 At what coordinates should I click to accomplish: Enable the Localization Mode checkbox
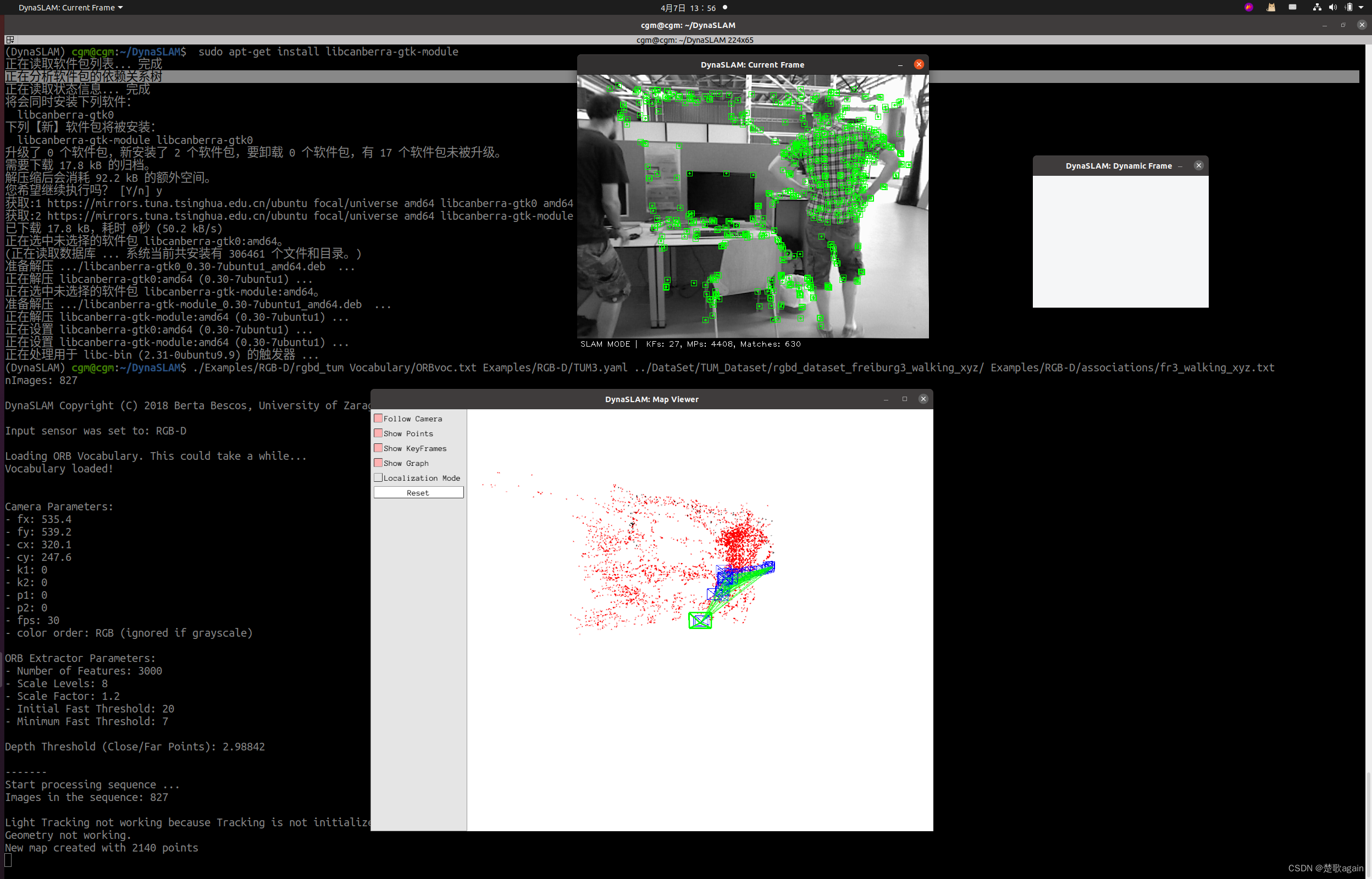point(378,478)
